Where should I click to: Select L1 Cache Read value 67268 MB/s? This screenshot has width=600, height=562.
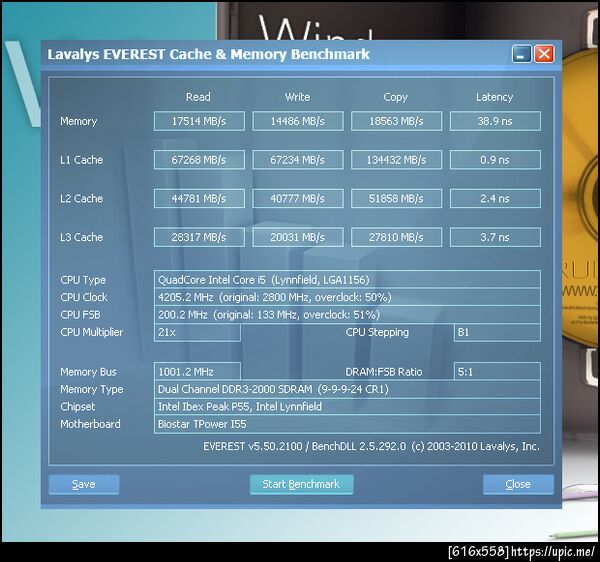pyautogui.click(x=199, y=160)
